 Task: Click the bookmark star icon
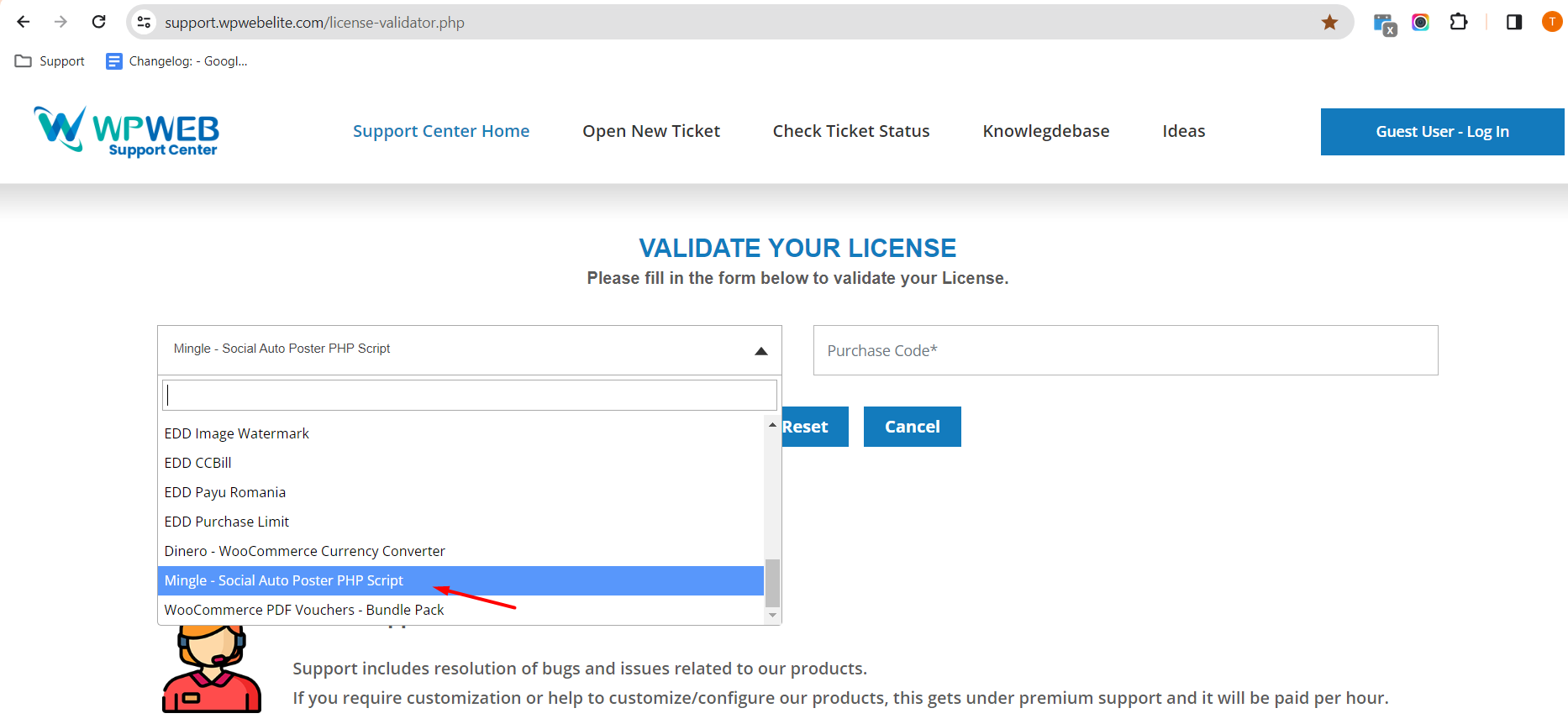pyautogui.click(x=1329, y=22)
